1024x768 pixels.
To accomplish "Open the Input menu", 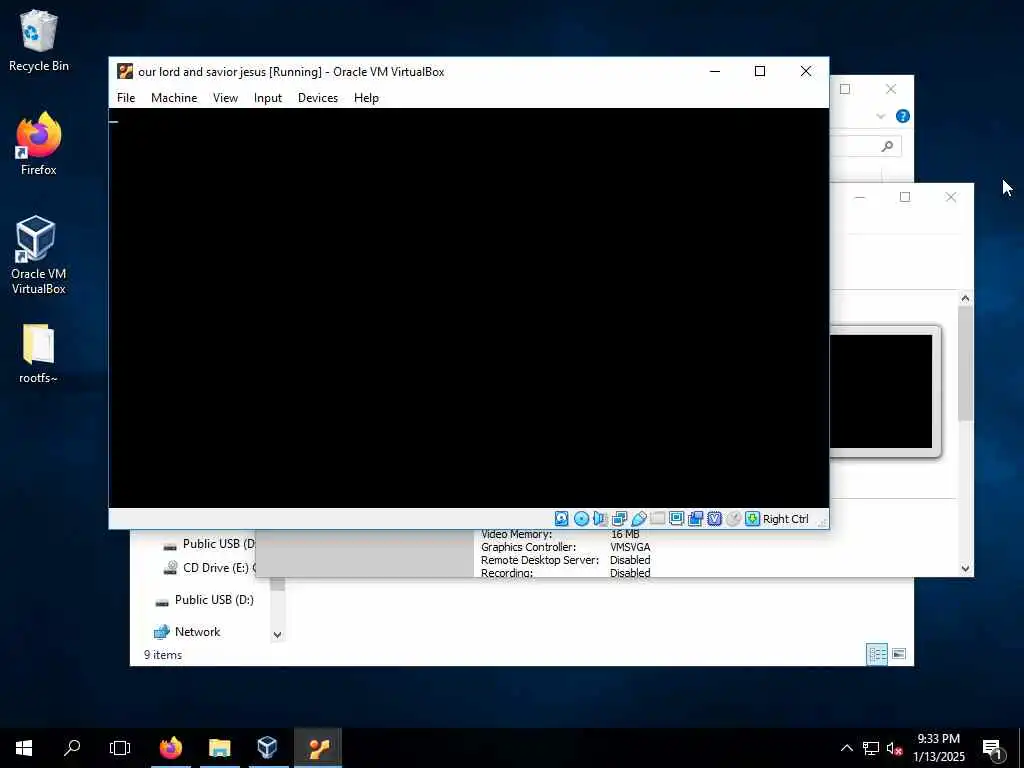I will click(x=268, y=98).
